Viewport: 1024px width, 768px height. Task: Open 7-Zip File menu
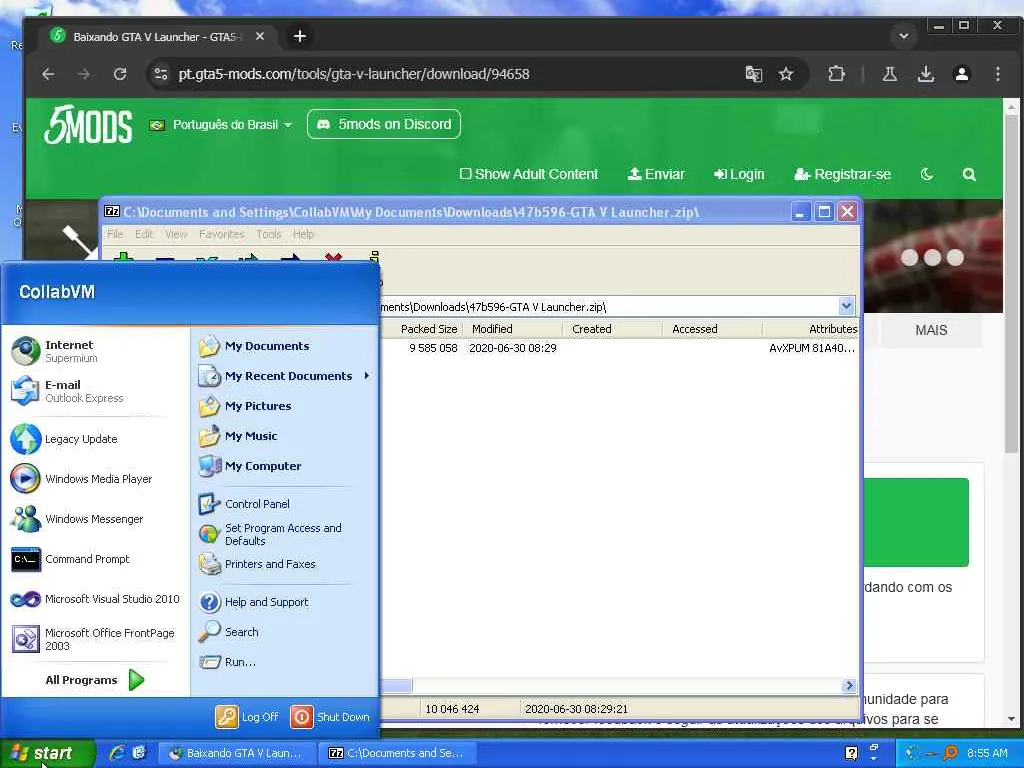[x=115, y=234]
